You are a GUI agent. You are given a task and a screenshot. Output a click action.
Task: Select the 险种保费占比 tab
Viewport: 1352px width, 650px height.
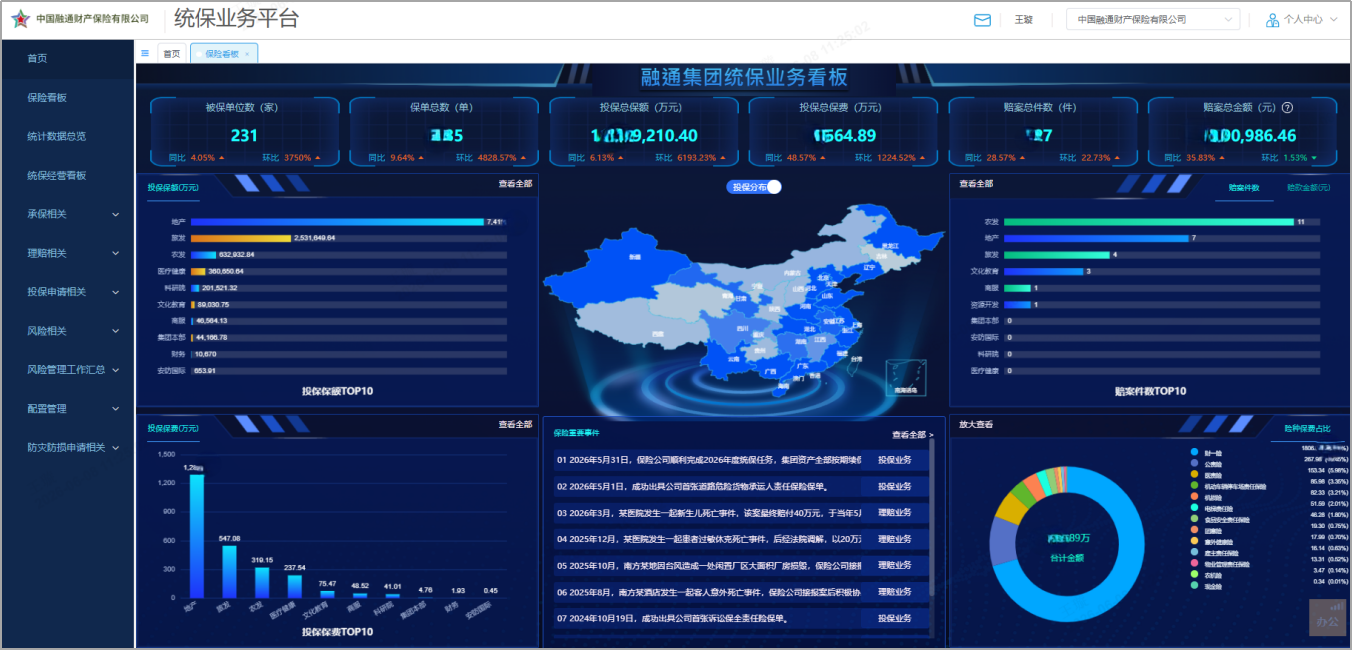(x=1307, y=429)
